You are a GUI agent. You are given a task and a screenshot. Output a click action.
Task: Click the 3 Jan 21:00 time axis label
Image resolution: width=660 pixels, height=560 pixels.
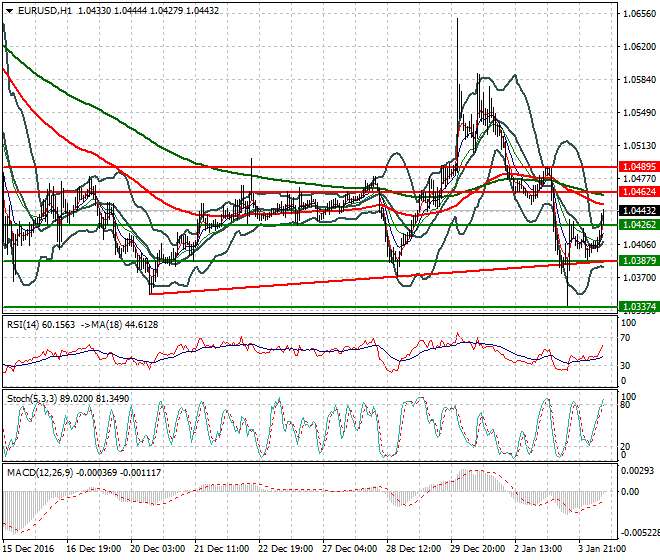tap(602, 549)
